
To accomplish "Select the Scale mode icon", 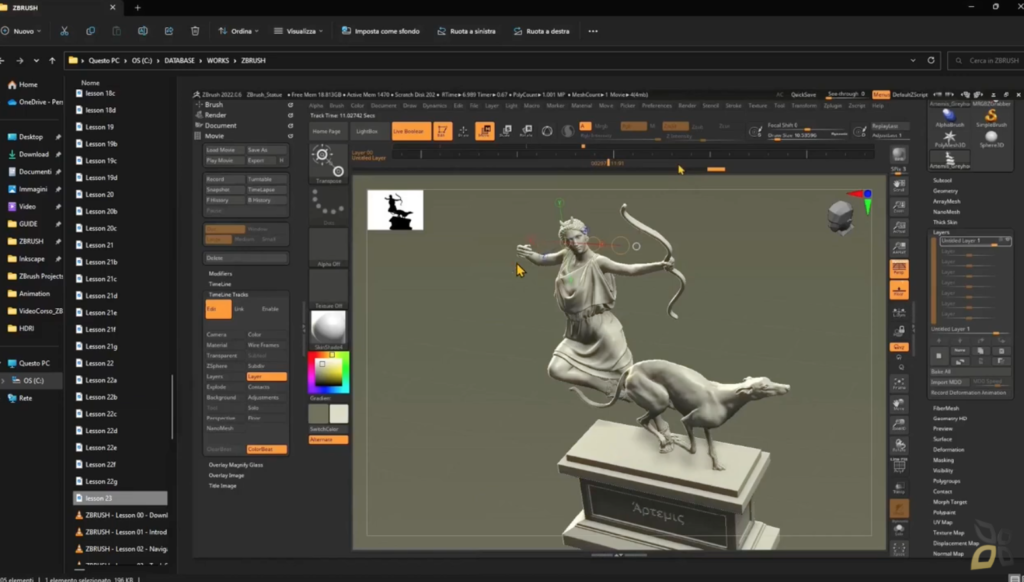I will point(505,131).
